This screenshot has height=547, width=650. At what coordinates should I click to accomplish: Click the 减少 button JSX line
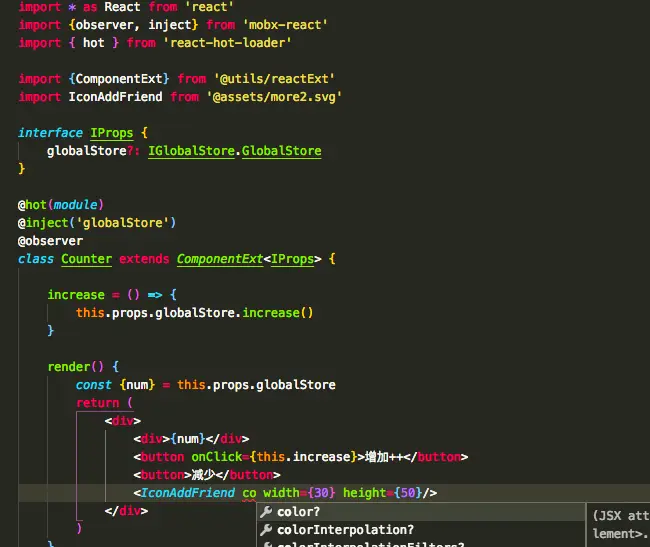click(x=207, y=474)
